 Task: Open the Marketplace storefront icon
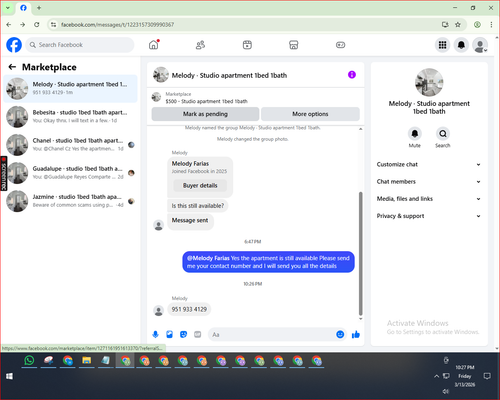click(x=294, y=45)
